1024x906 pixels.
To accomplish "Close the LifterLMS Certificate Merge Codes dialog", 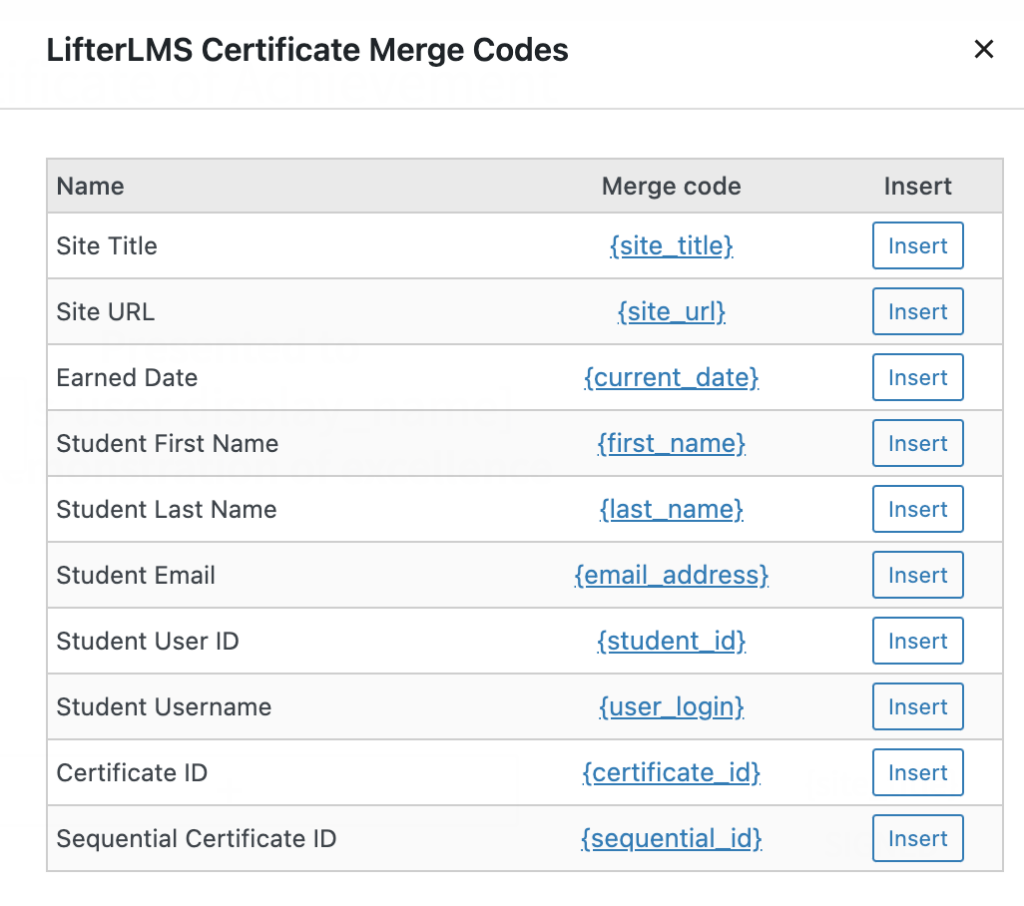I will click(984, 49).
